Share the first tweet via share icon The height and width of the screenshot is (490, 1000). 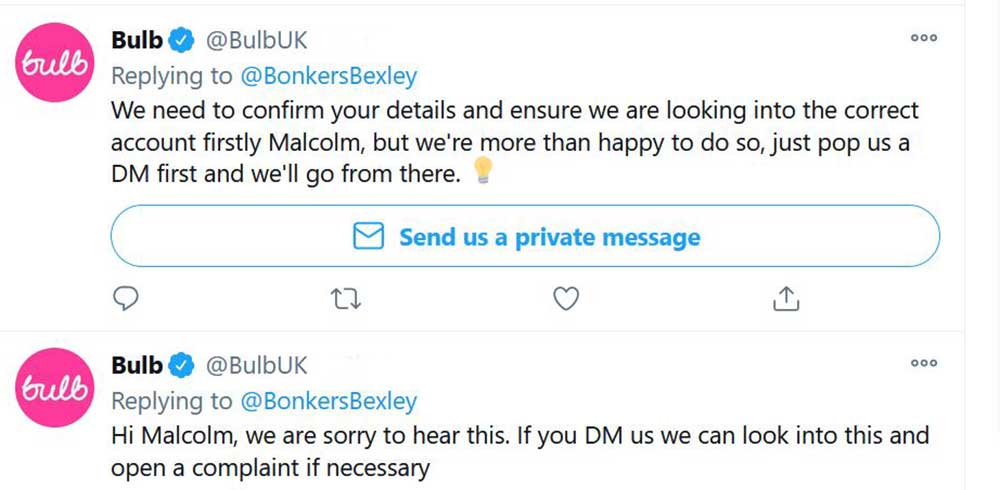(x=787, y=297)
